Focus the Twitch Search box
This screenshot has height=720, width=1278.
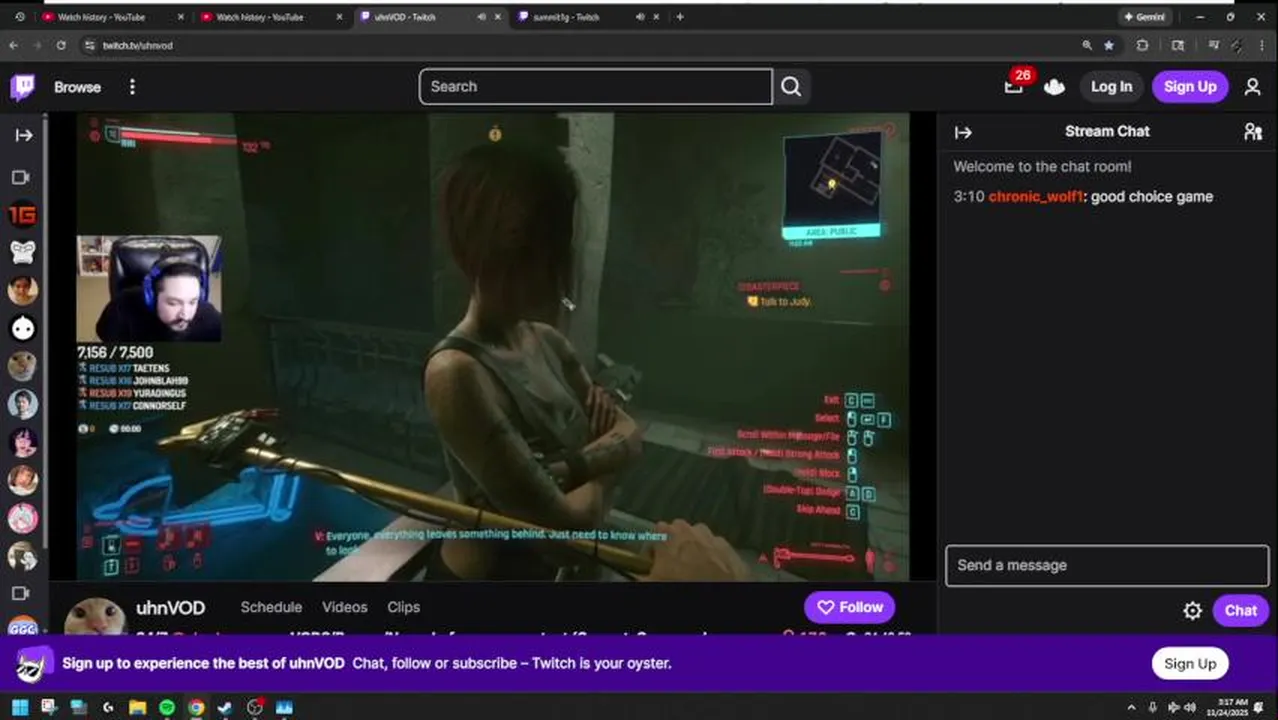tap(595, 86)
